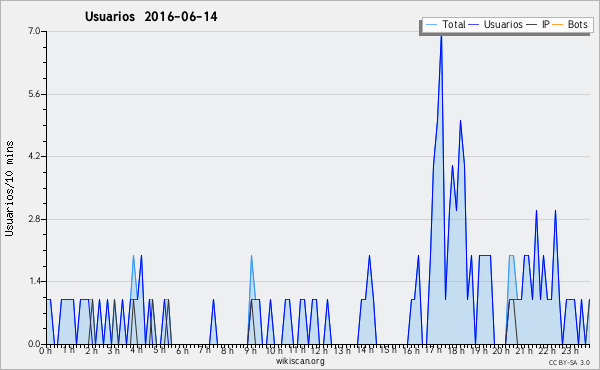This screenshot has height=370, width=600.
Task: Click the '10 h' x-axis label
Action: click(x=274, y=350)
